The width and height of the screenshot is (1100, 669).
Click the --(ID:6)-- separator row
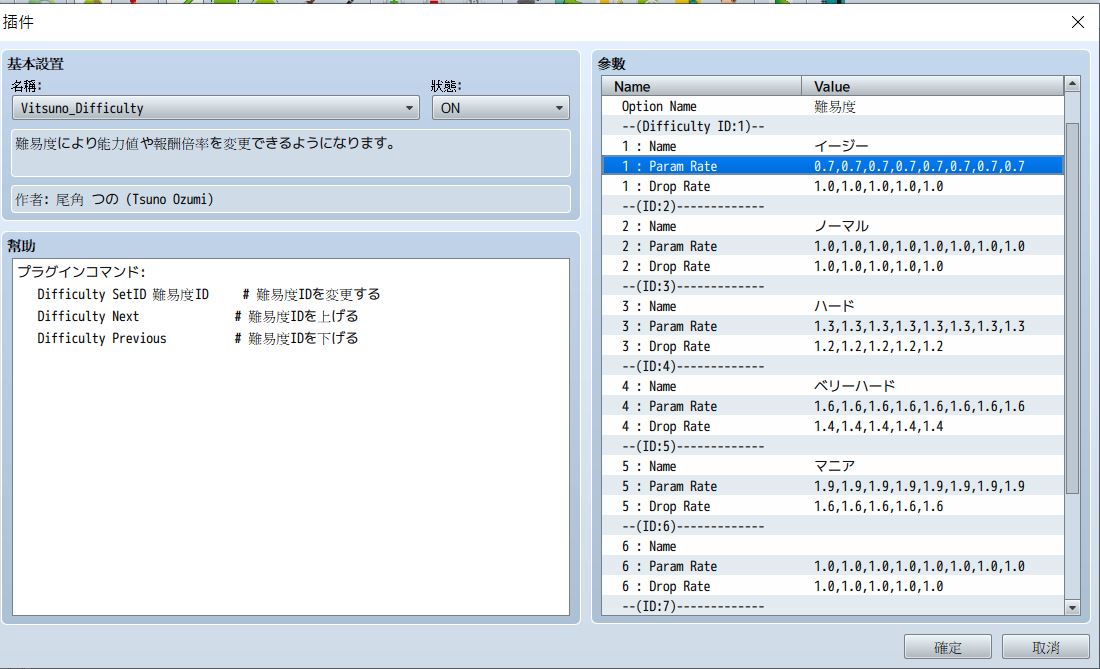pos(833,526)
